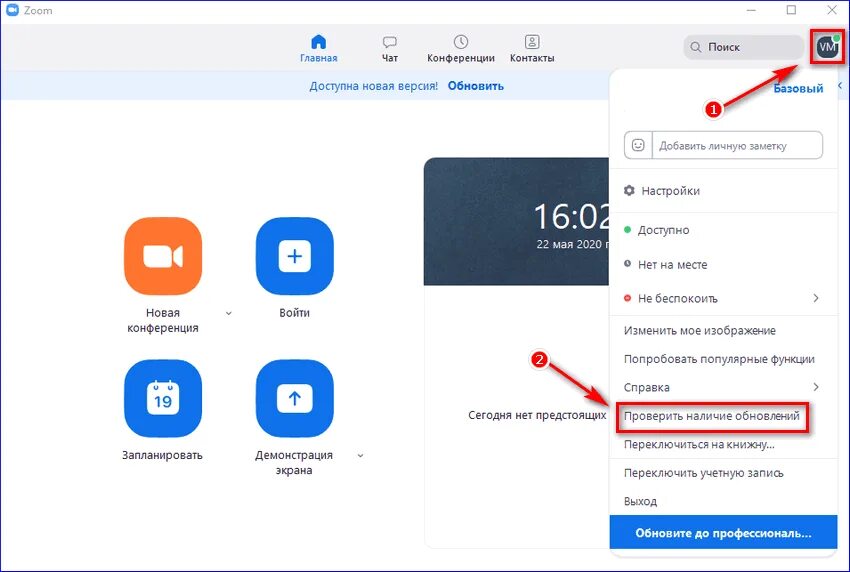Click the Сегодня нет предстоящих text
The width and height of the screenshot is (850, 572).
[537, 415]
